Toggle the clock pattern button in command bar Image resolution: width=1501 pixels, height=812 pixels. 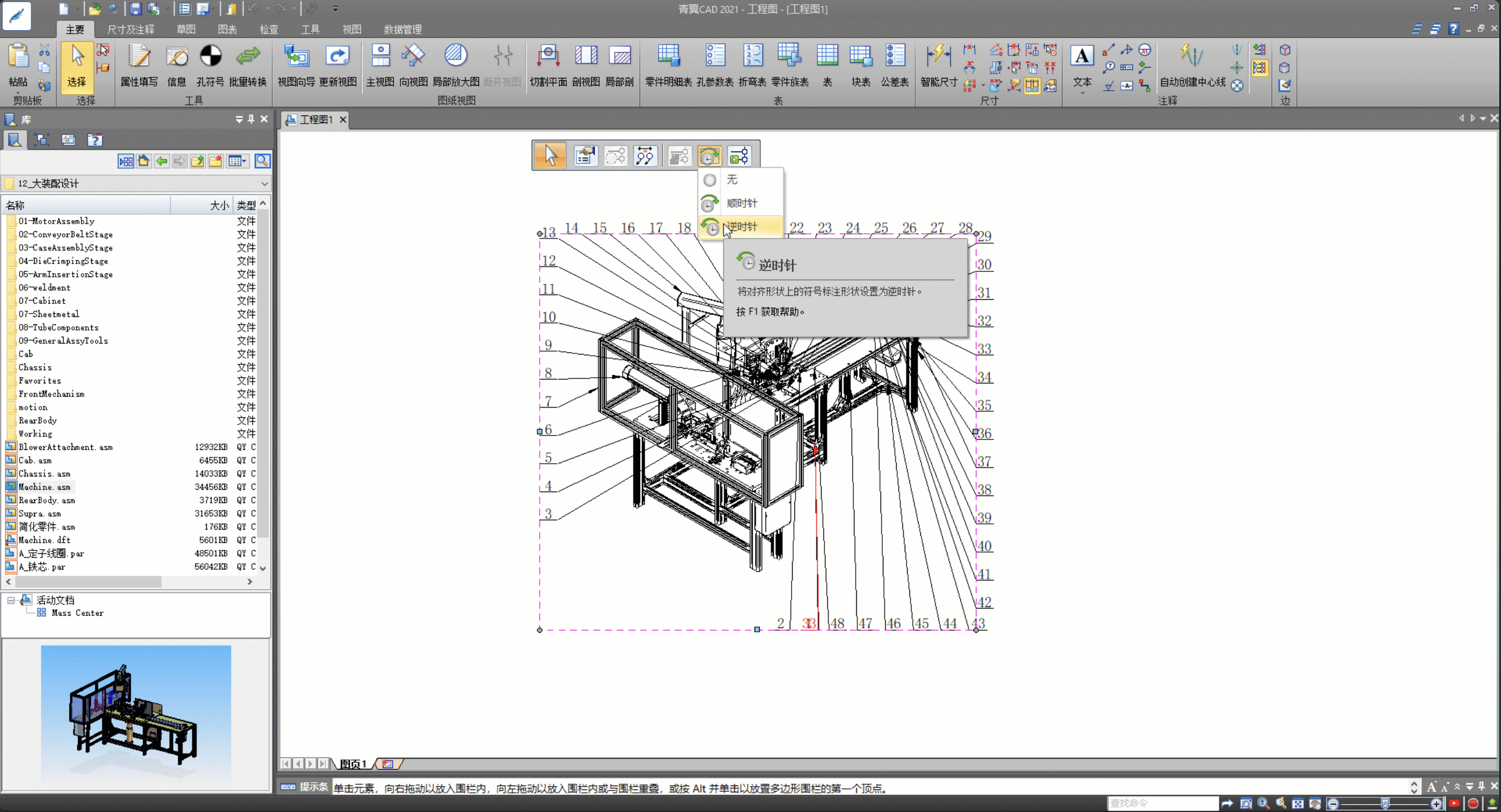709,156
